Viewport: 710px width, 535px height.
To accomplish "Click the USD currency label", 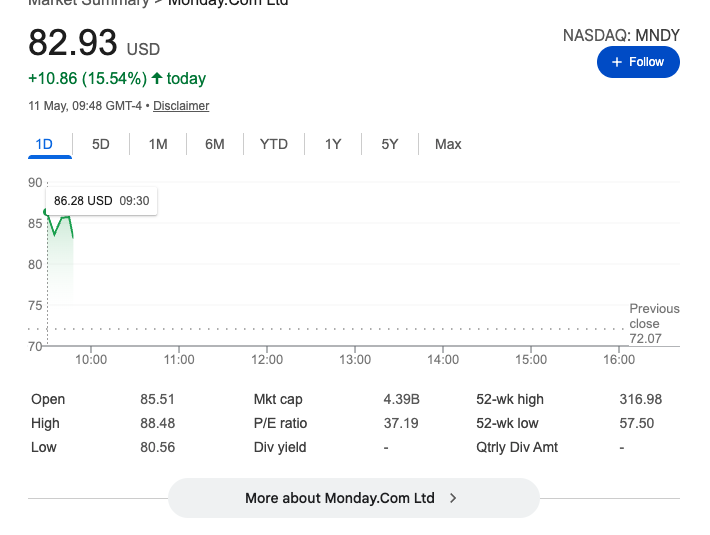I will (143, 49).
